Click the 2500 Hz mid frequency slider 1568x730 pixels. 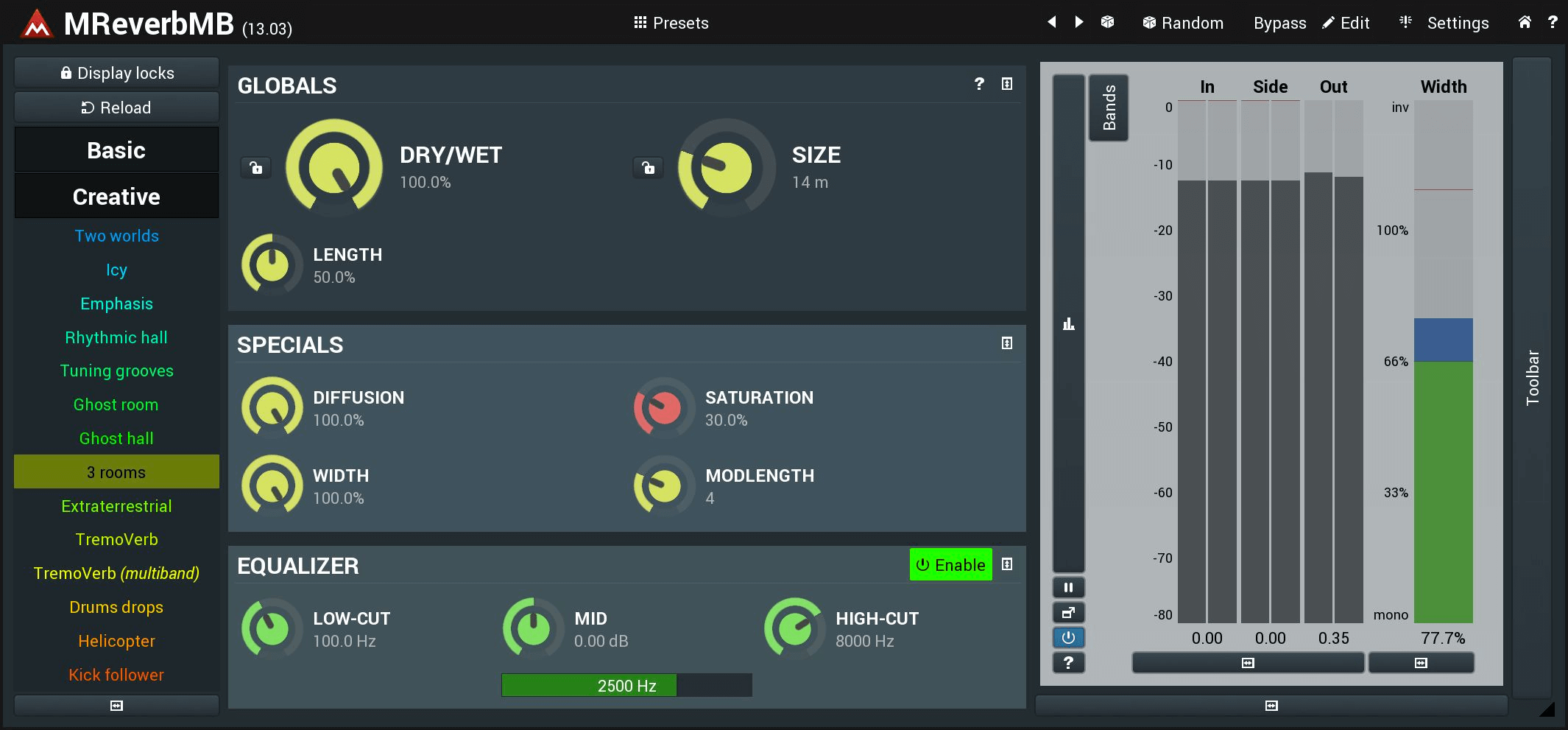pyautogui.click(x=626, y=686)
